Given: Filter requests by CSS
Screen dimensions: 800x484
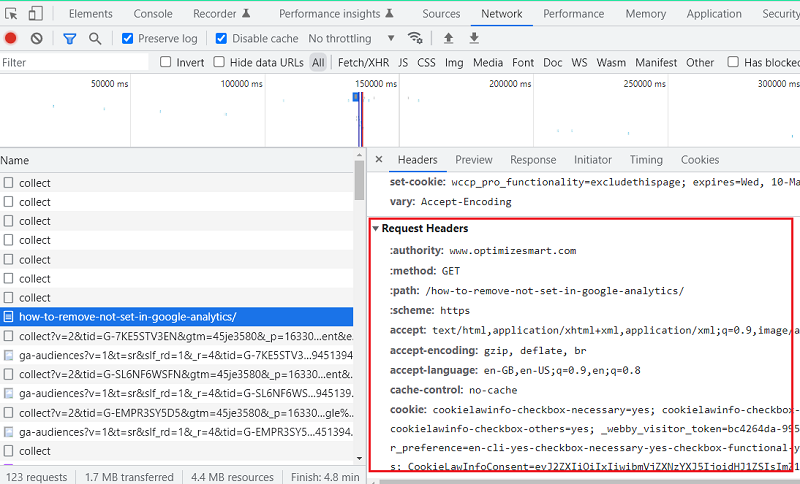Looking at the screenshot, I should [426, 62].
